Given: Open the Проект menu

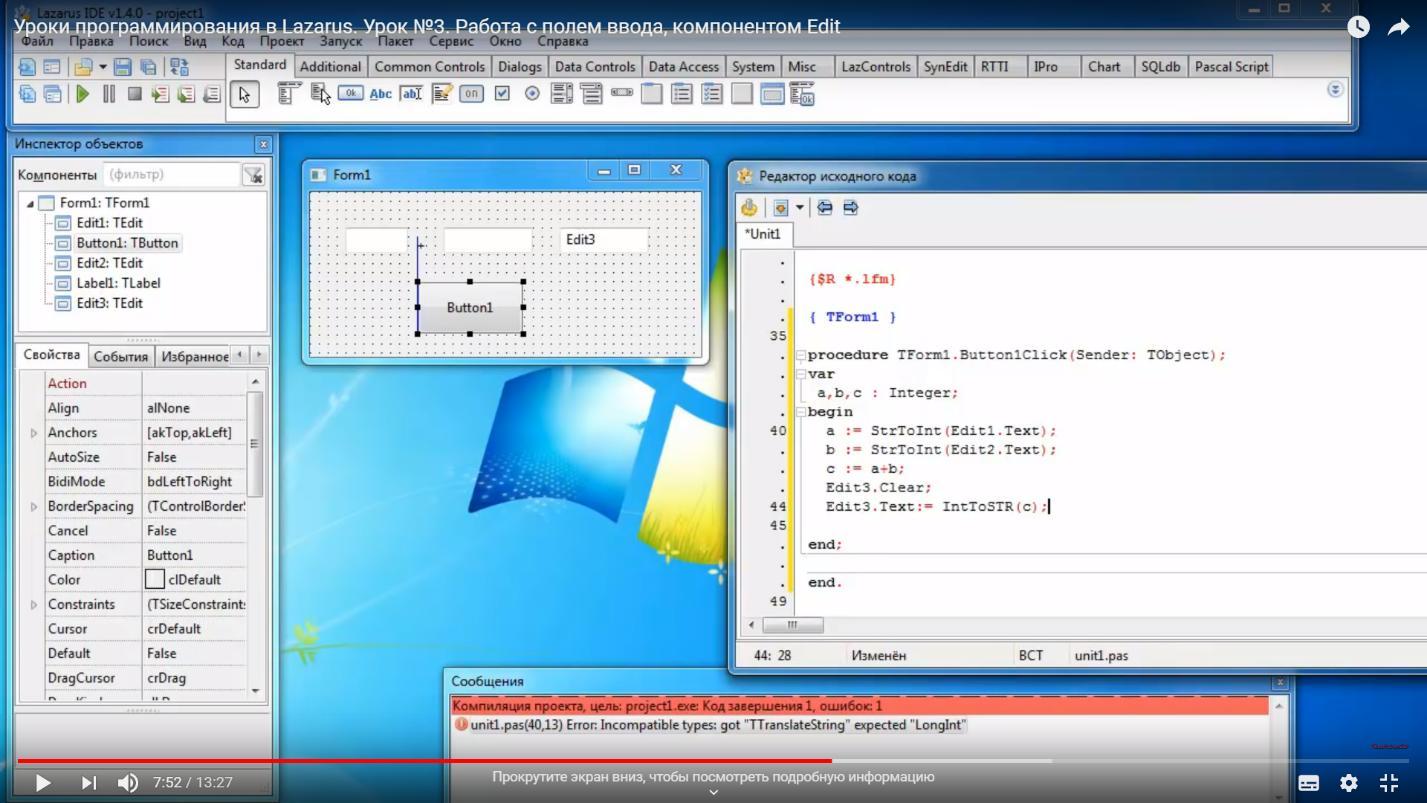Looking at the screenshot, I should coord(282,42).
